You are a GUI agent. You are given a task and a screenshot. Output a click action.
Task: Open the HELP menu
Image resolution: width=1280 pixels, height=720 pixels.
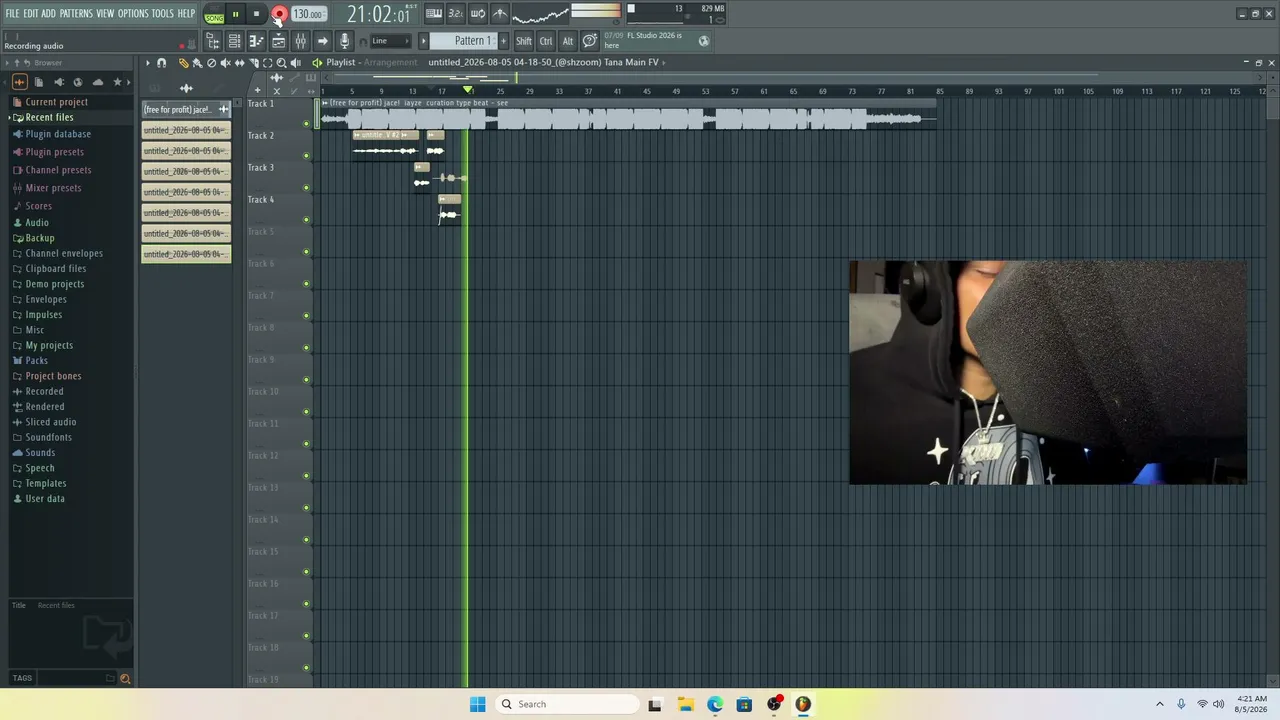187,14
